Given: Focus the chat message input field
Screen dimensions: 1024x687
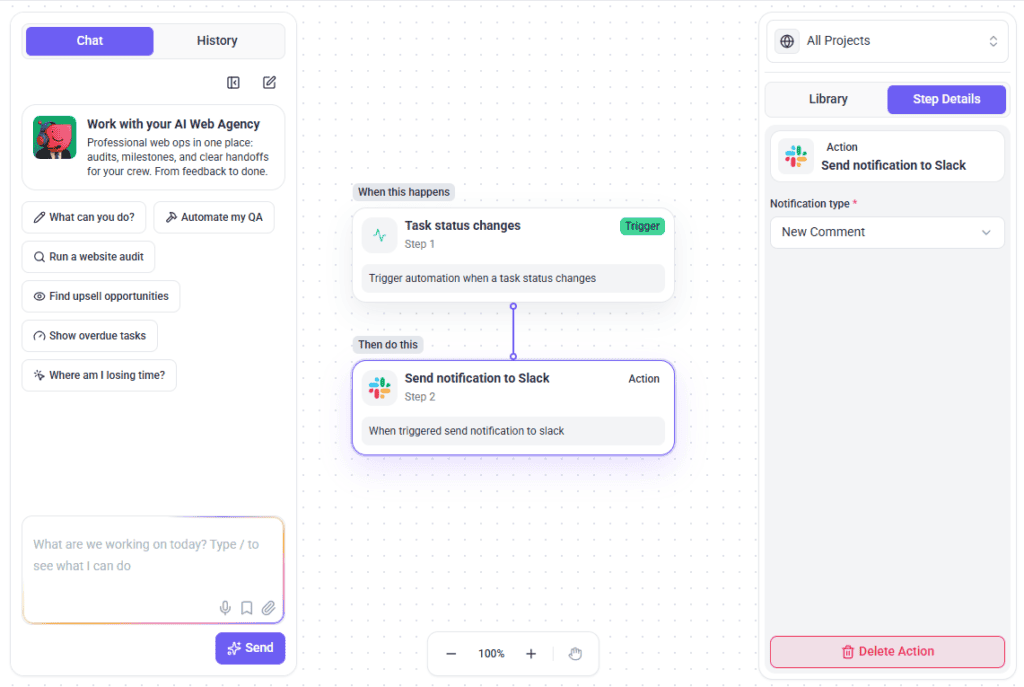Looking at the screenshot, I should [x=153, y=570].
